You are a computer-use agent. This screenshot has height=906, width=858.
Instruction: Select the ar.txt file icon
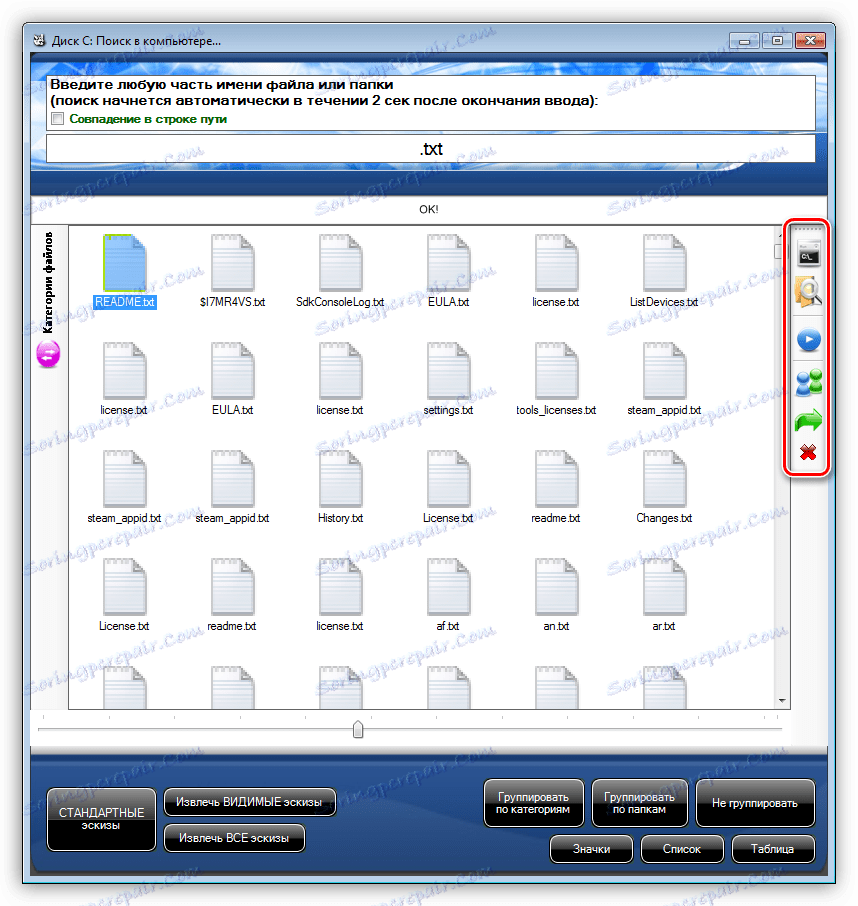[x=664, y=587]
